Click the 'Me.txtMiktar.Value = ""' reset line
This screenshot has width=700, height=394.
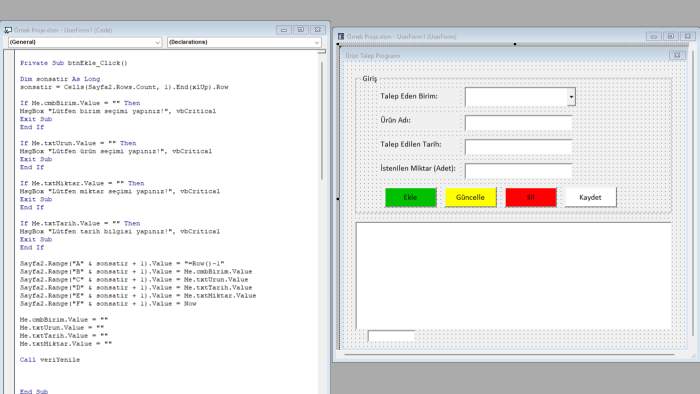66,344
